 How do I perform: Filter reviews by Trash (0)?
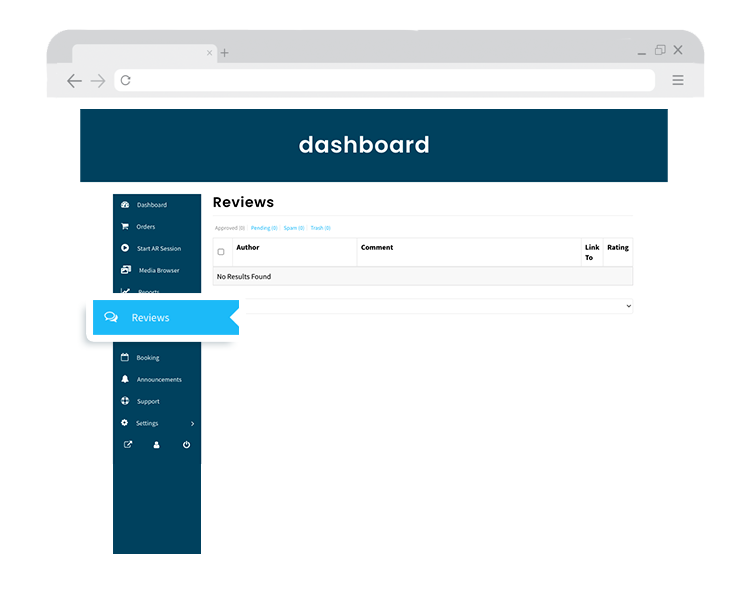[321, 228]
